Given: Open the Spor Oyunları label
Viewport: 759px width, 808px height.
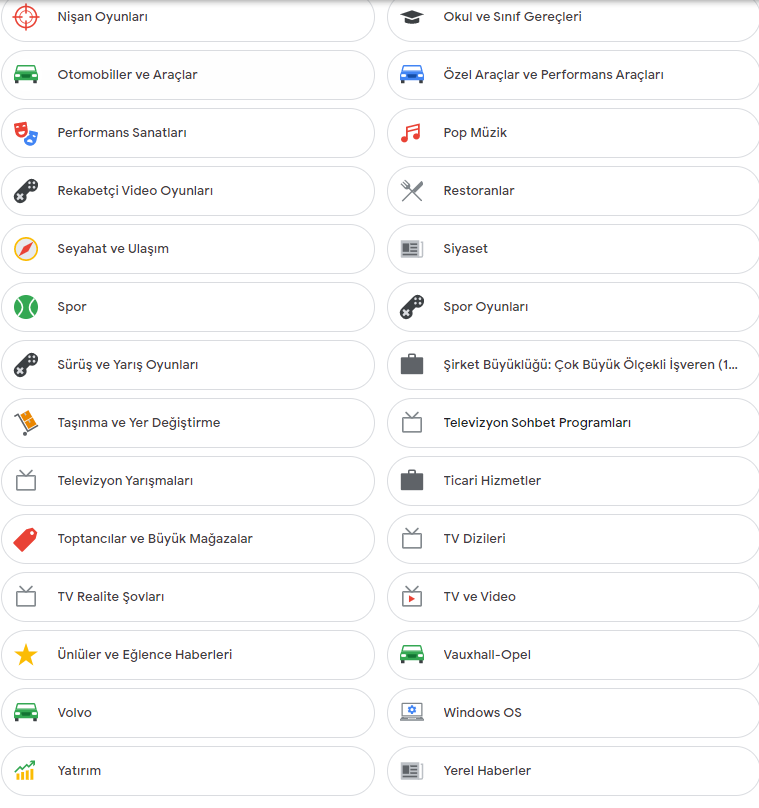Looking at the screenshot, I should coord(485,307).
